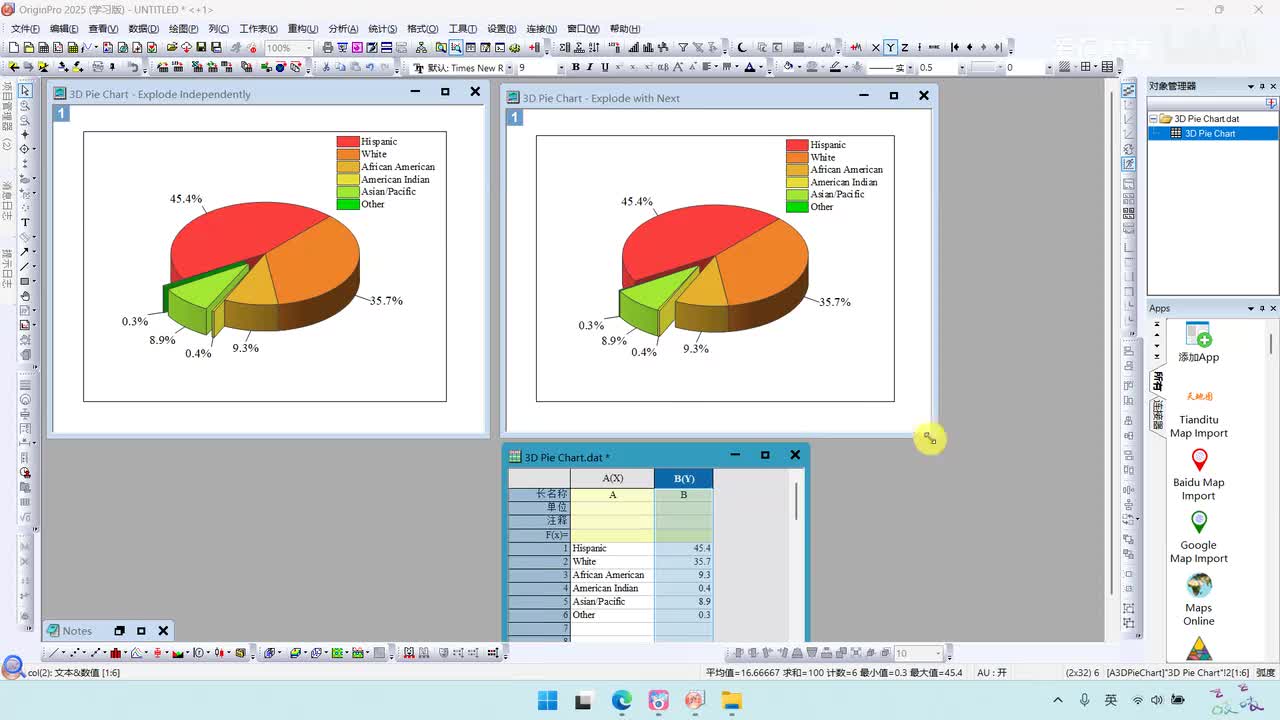Screen dimensions: 1280x720
Task: Click the Print icon in the toolbar
Action: 328,47
